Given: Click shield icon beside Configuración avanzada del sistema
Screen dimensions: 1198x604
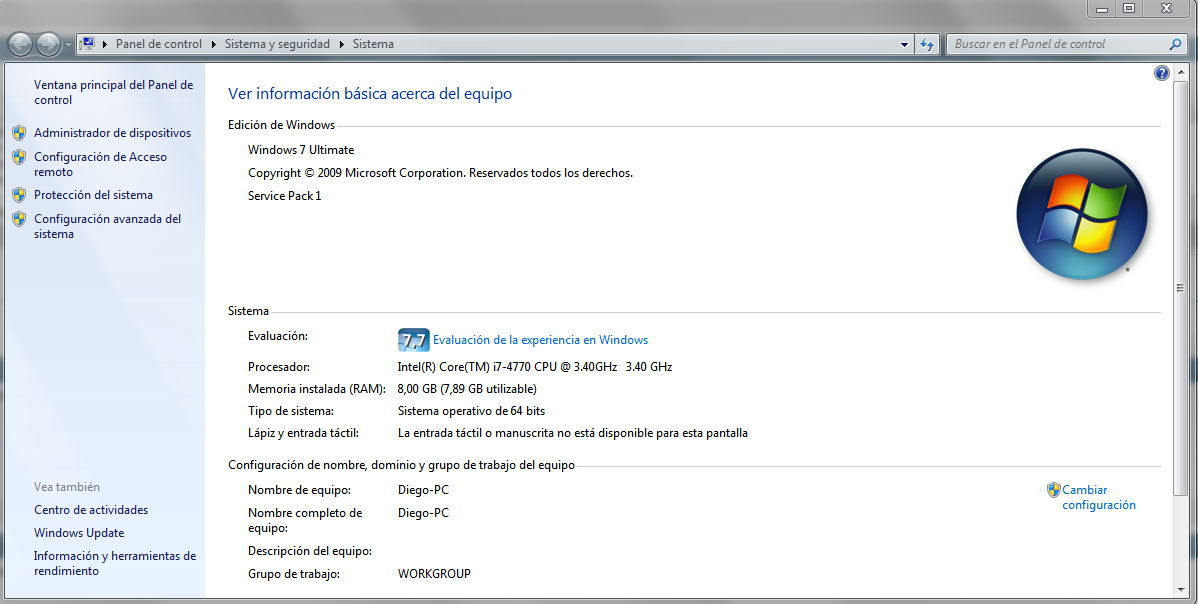Looking at the screenshot, I should pos(19,219).
